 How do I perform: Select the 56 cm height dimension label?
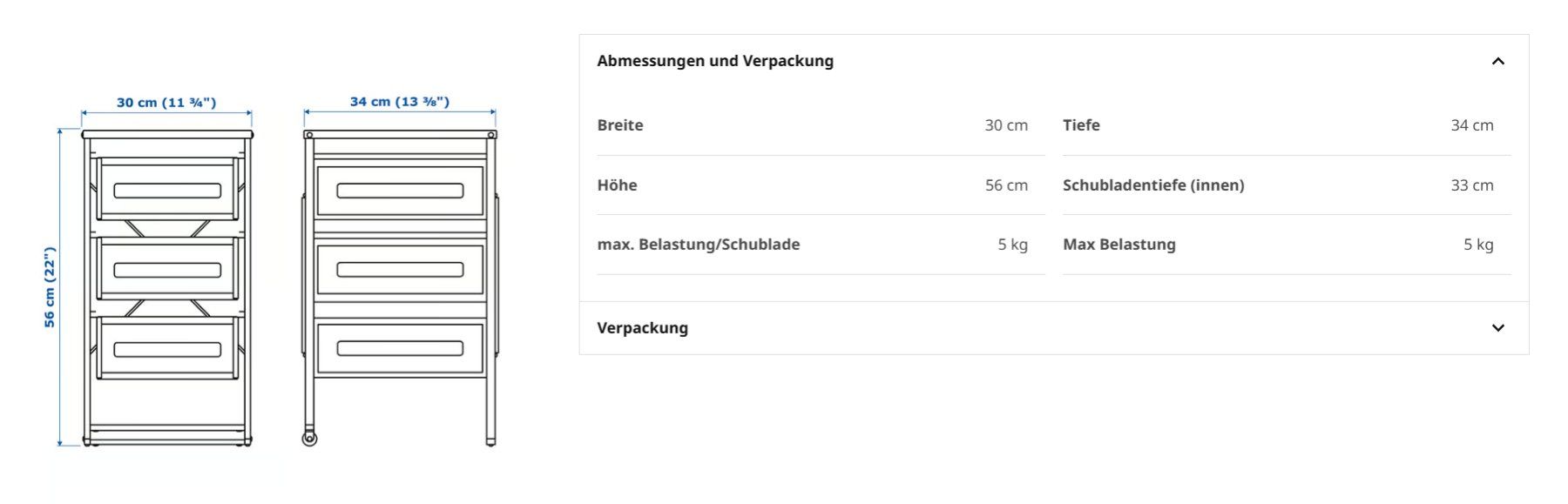(x=50, y=287)
